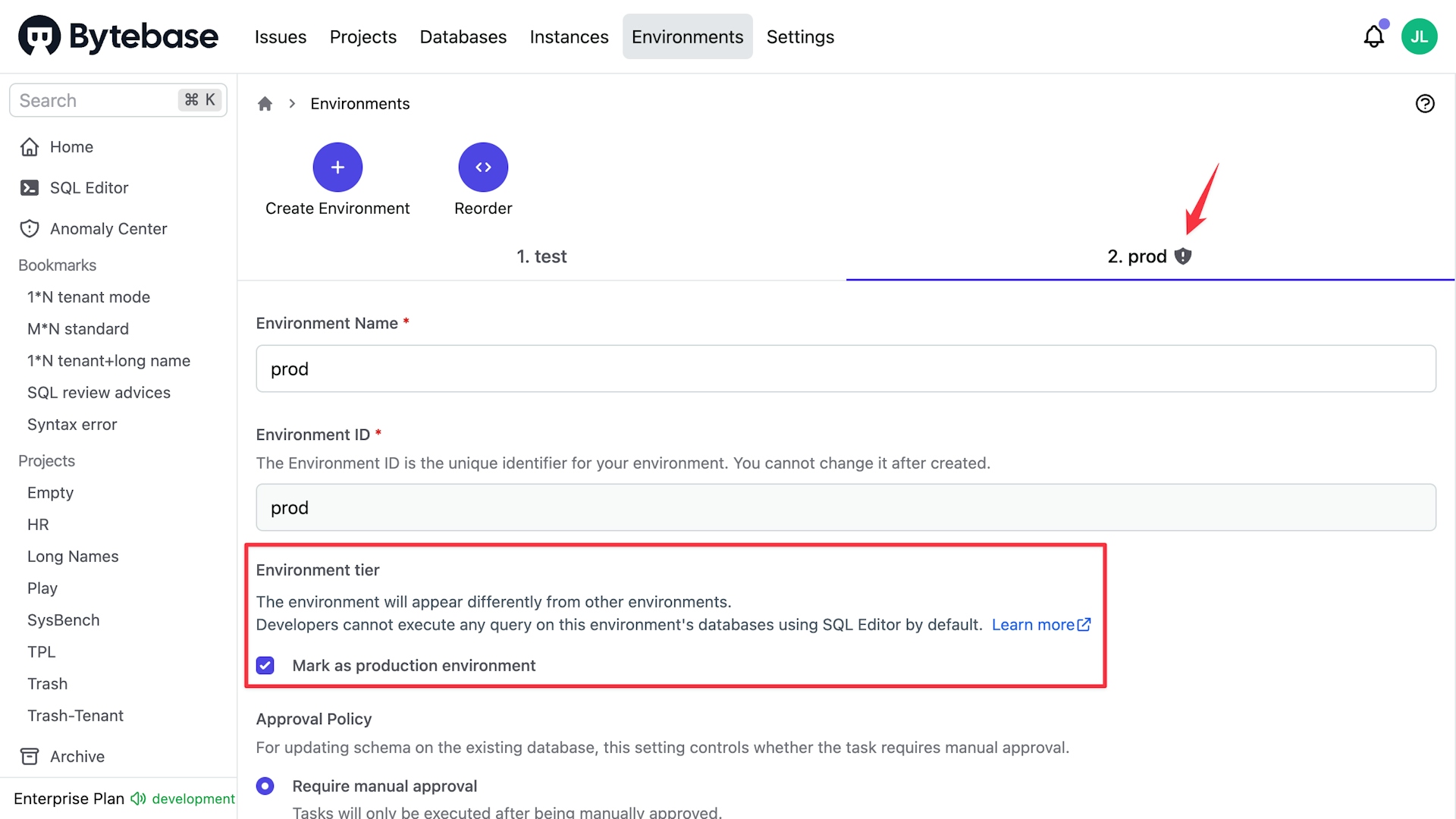The image size is (1456, 819).
Task: Click the external link icon by Learn more
Action: pos(1084,625)
